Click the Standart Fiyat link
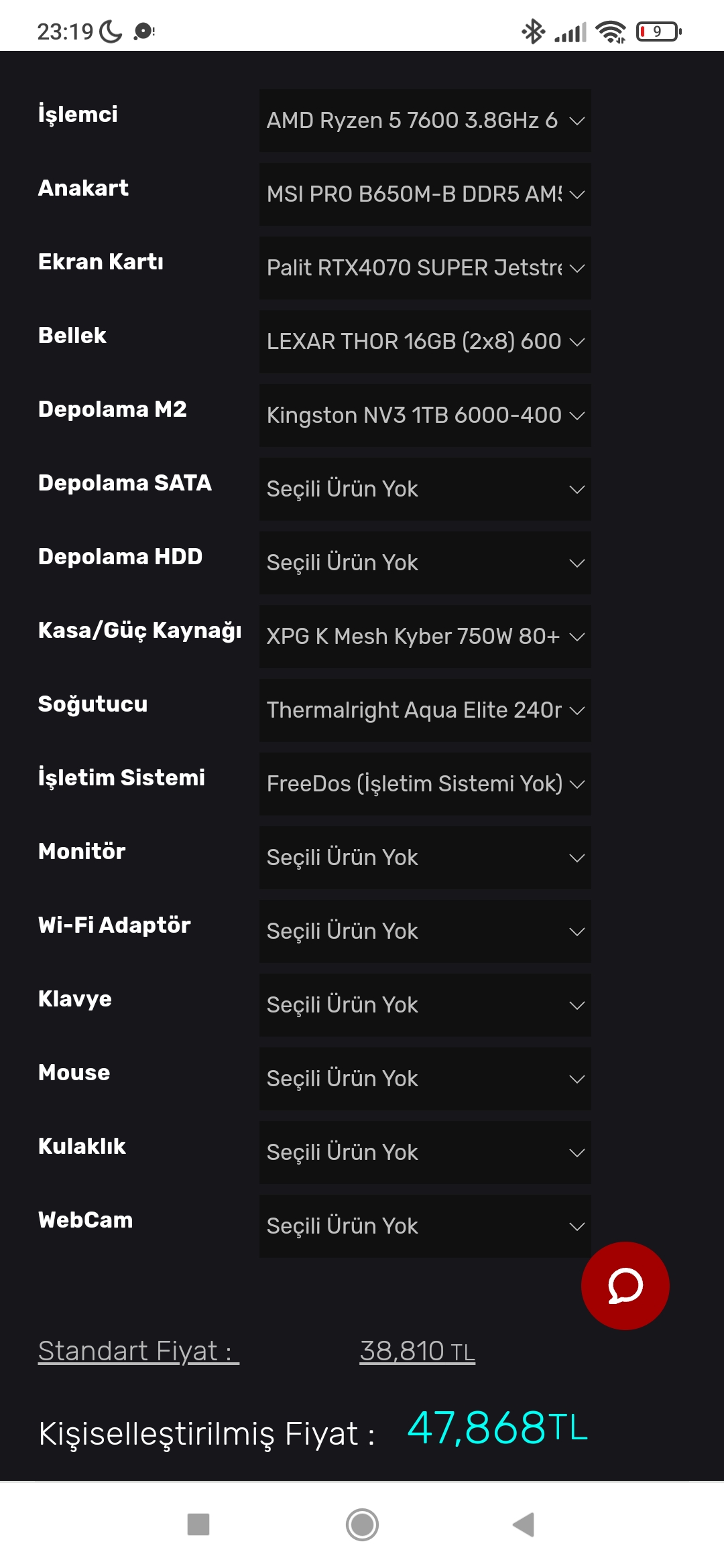Image resolution: width=724 pixels, height=1568 pixels. (138, 1351)
